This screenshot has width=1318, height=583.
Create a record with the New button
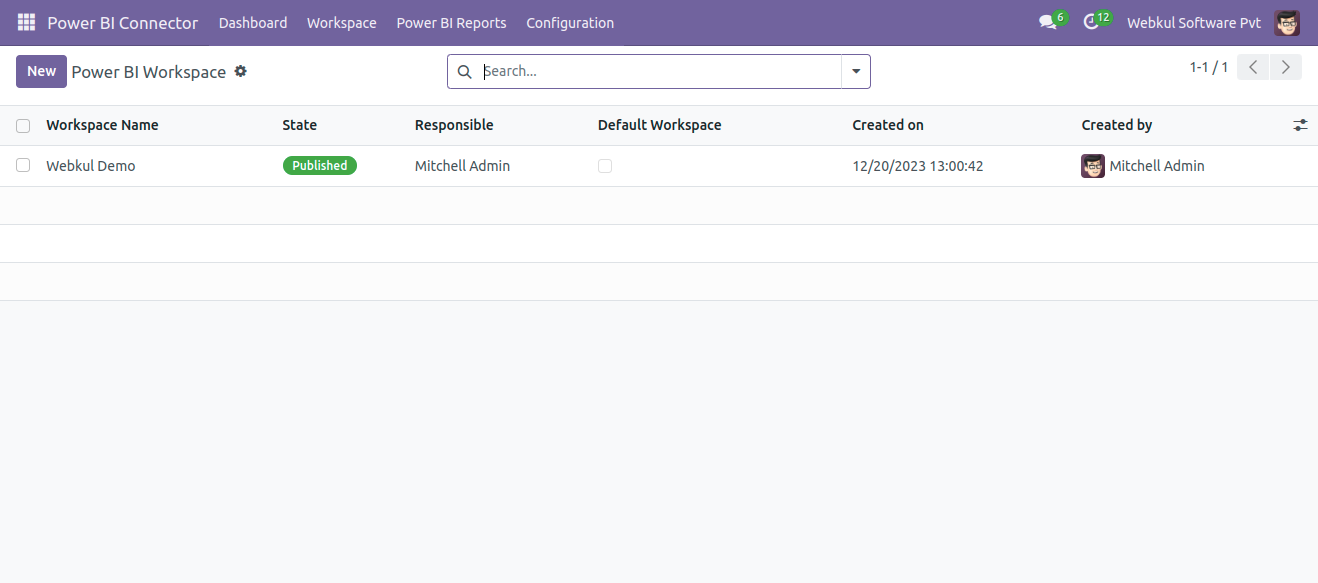coord(41,71)
